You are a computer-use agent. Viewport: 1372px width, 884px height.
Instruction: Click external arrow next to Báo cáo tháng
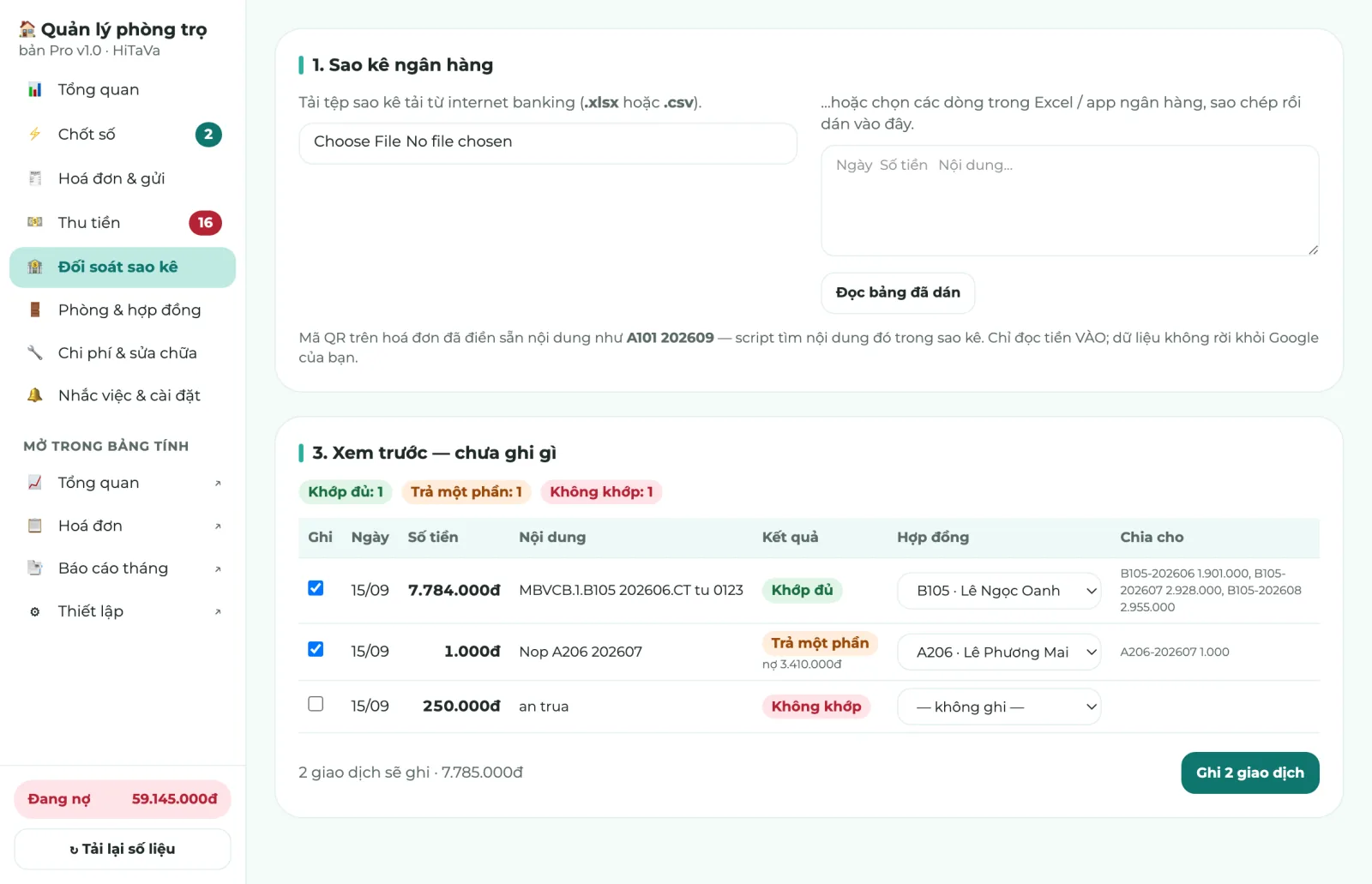(x=218, y=568)
